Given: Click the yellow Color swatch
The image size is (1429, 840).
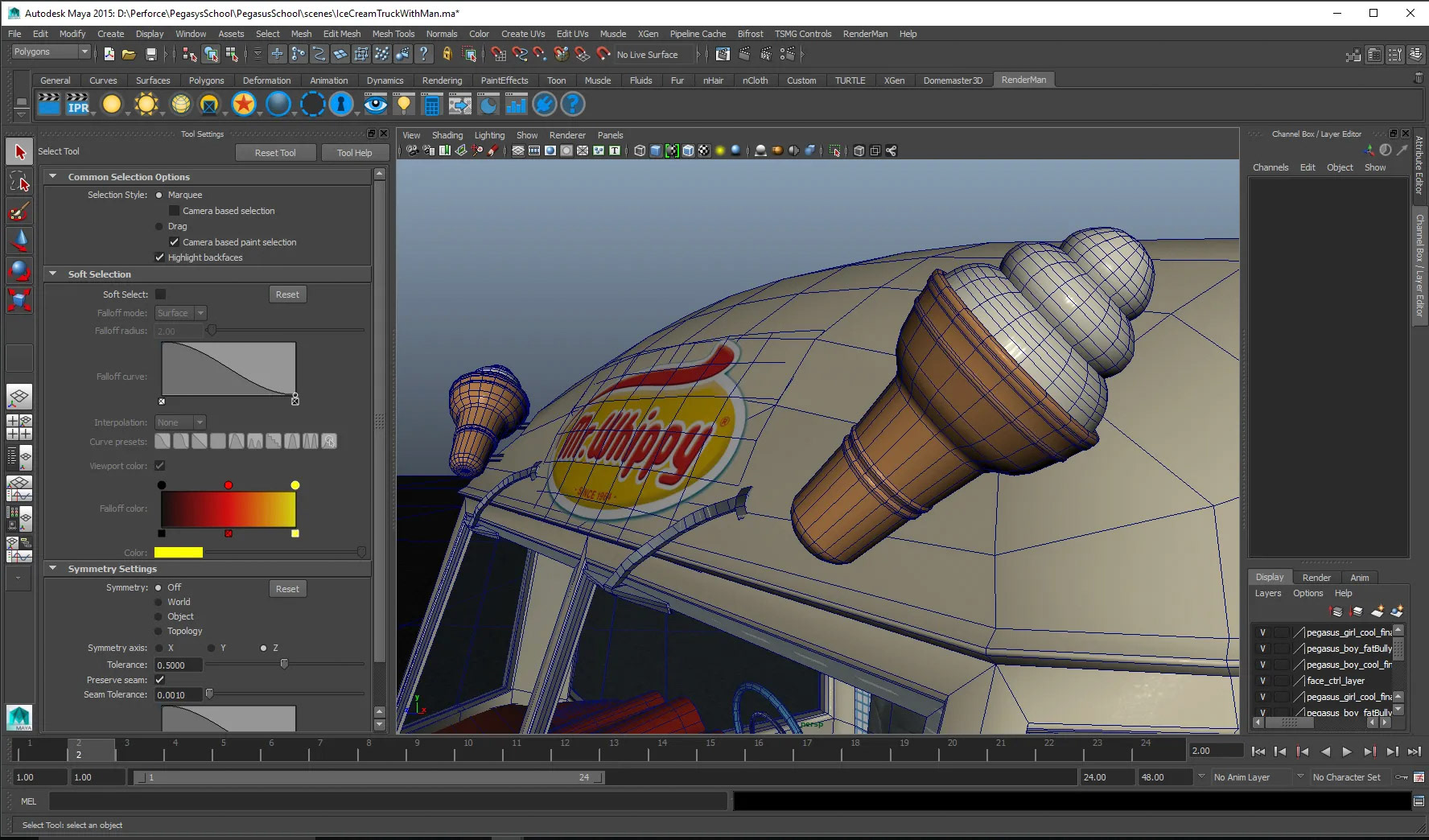Looking at the screenshot, I should [x=179, y=553].
